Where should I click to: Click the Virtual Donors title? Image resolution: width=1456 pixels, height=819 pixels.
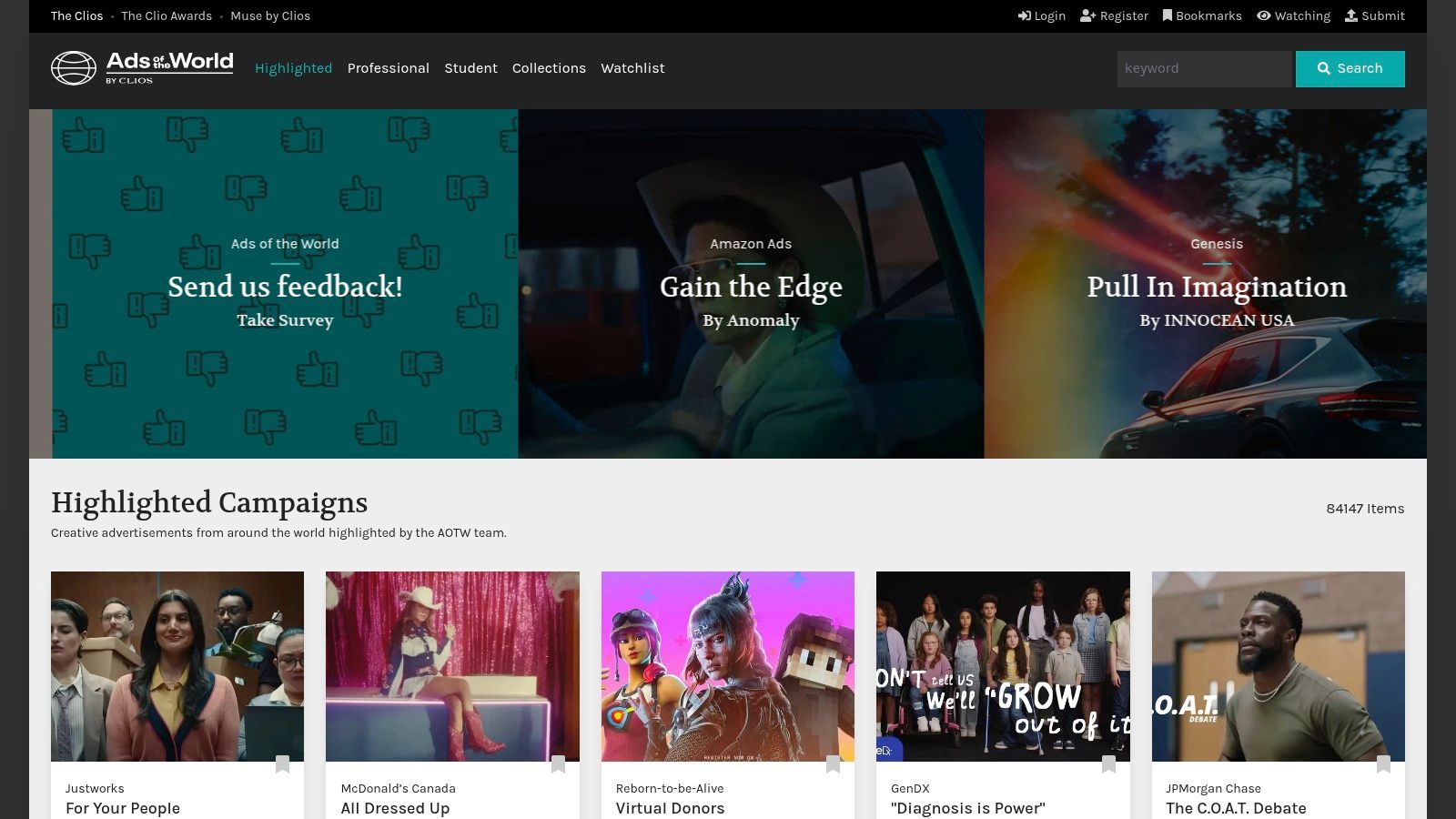tap(671, 808)
